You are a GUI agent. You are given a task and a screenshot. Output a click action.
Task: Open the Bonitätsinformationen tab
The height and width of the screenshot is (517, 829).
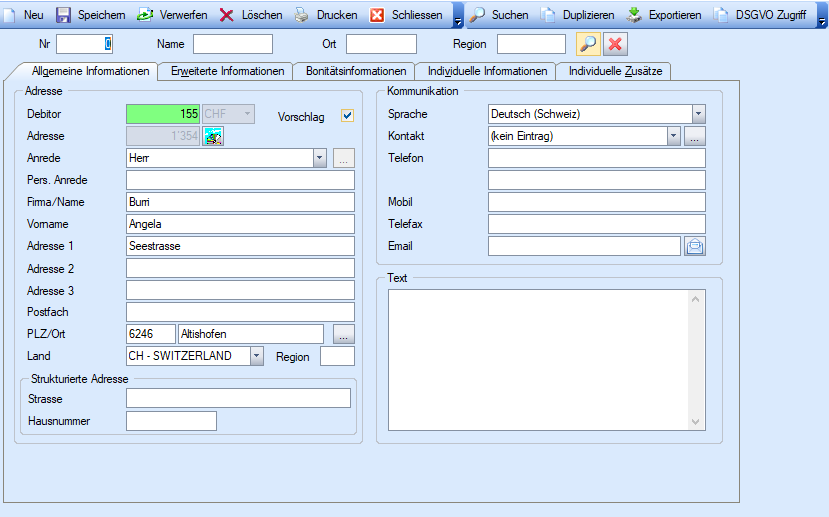[356, 71]
